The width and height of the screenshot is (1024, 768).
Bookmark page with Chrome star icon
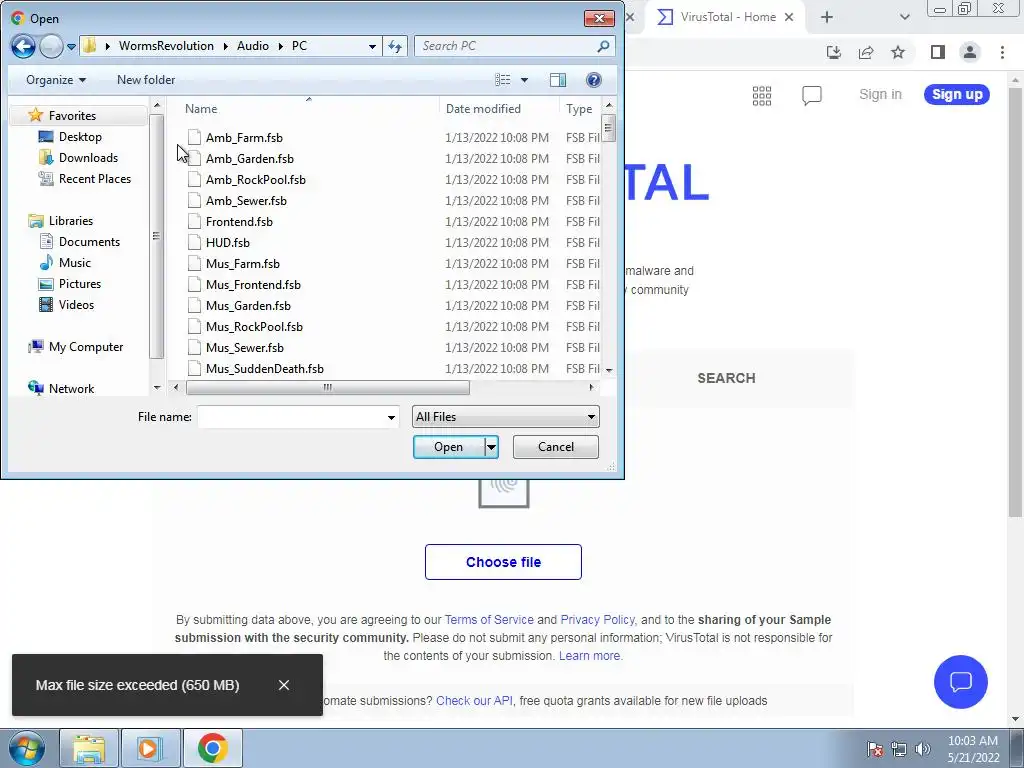(x=898, y=52)
